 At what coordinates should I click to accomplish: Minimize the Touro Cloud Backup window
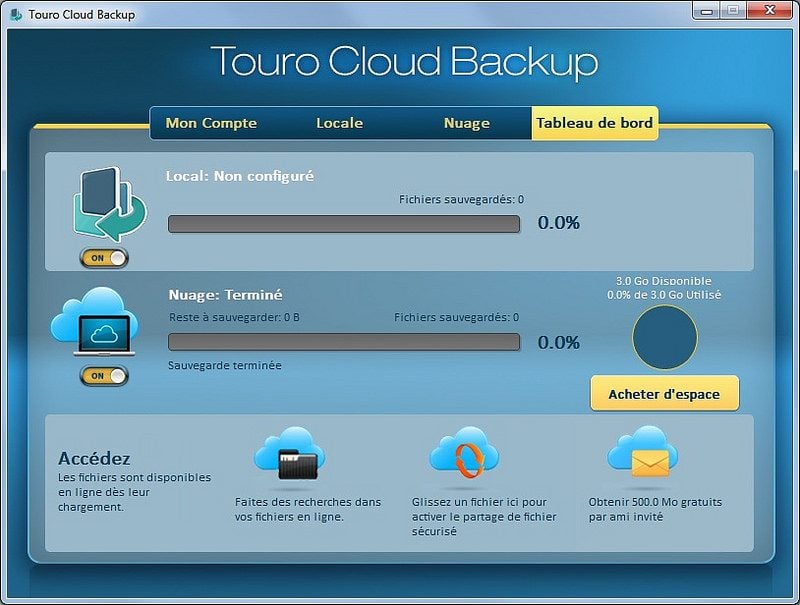707,11
